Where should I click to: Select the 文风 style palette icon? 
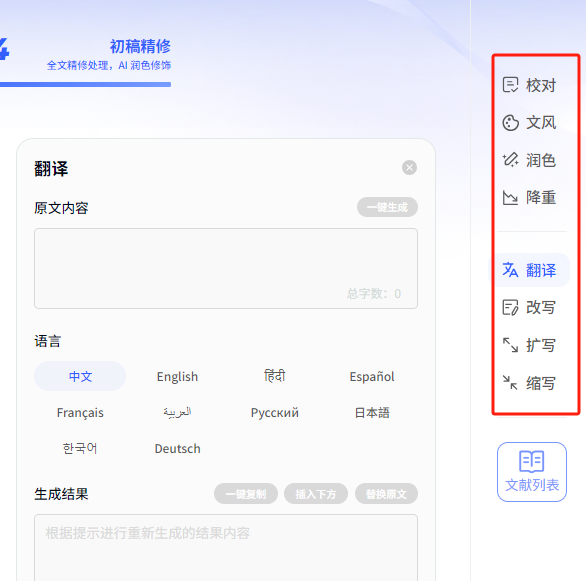pos(510,123)
